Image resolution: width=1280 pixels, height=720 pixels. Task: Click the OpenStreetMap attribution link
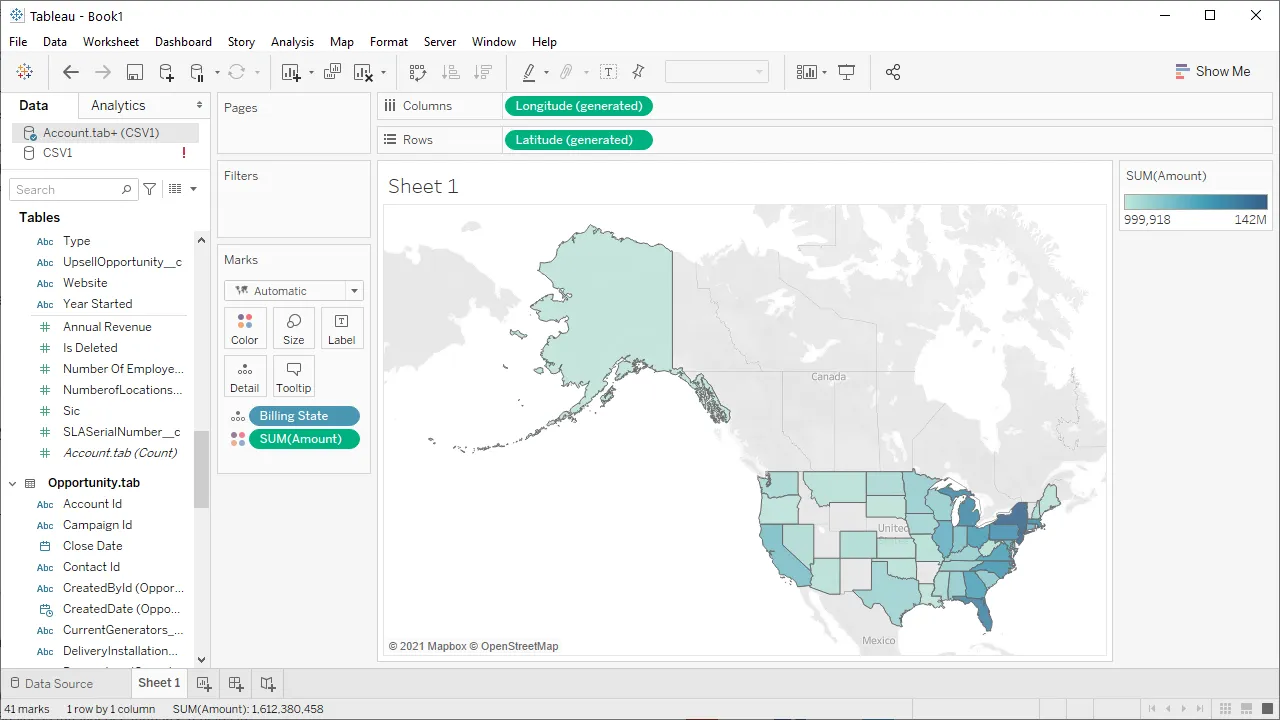tap(516, 646)
